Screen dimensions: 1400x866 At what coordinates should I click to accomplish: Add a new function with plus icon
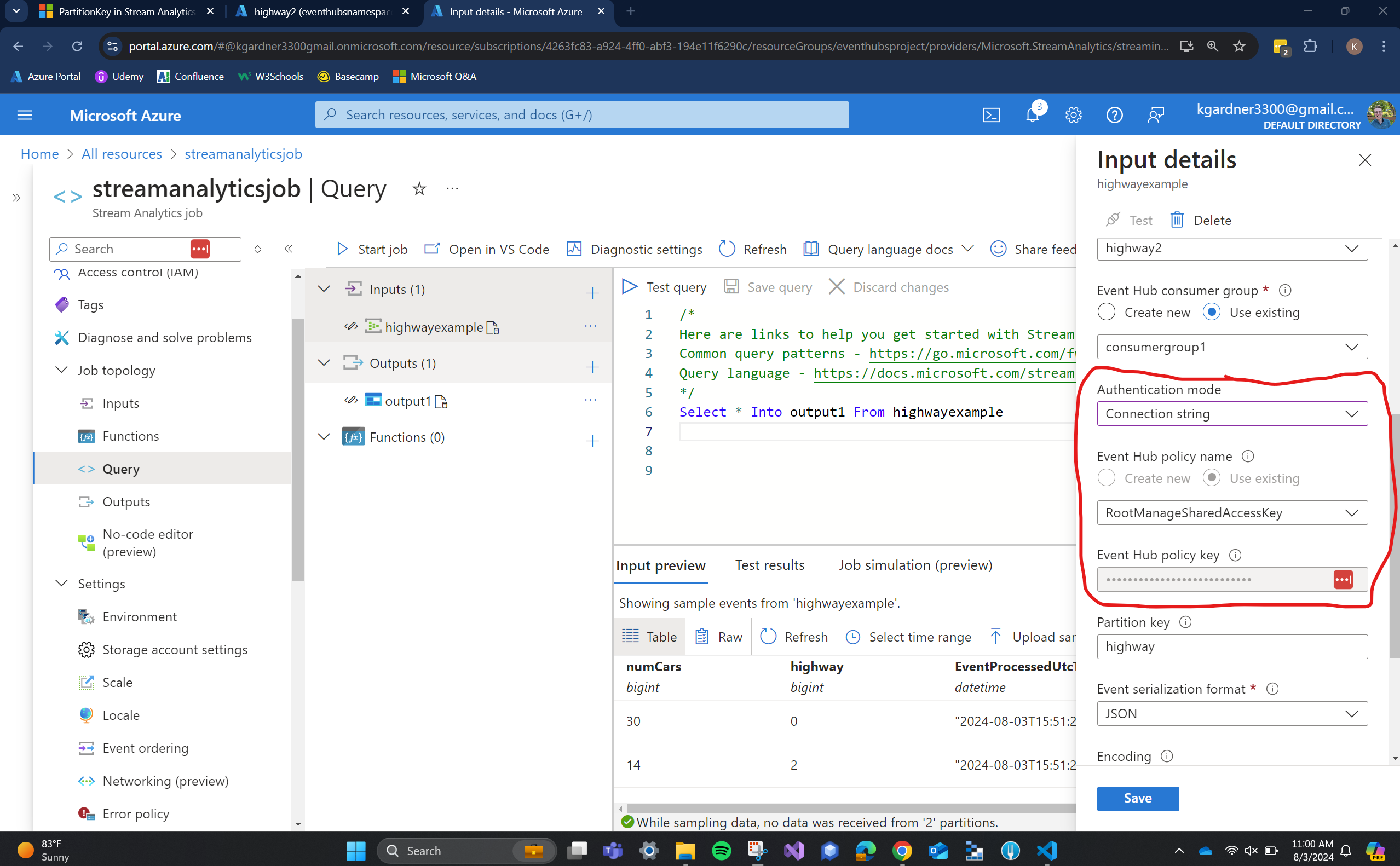point(592,441)
